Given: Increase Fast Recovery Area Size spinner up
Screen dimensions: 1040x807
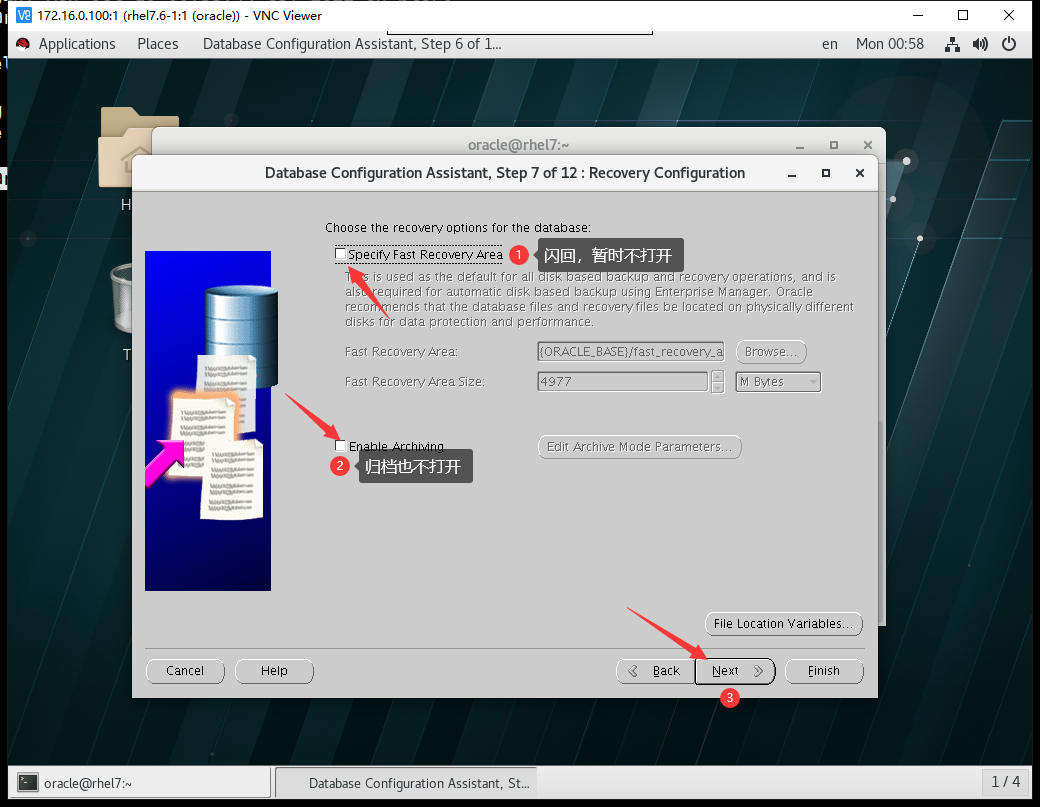Looking at the screenshot, I should coord(718,377).
